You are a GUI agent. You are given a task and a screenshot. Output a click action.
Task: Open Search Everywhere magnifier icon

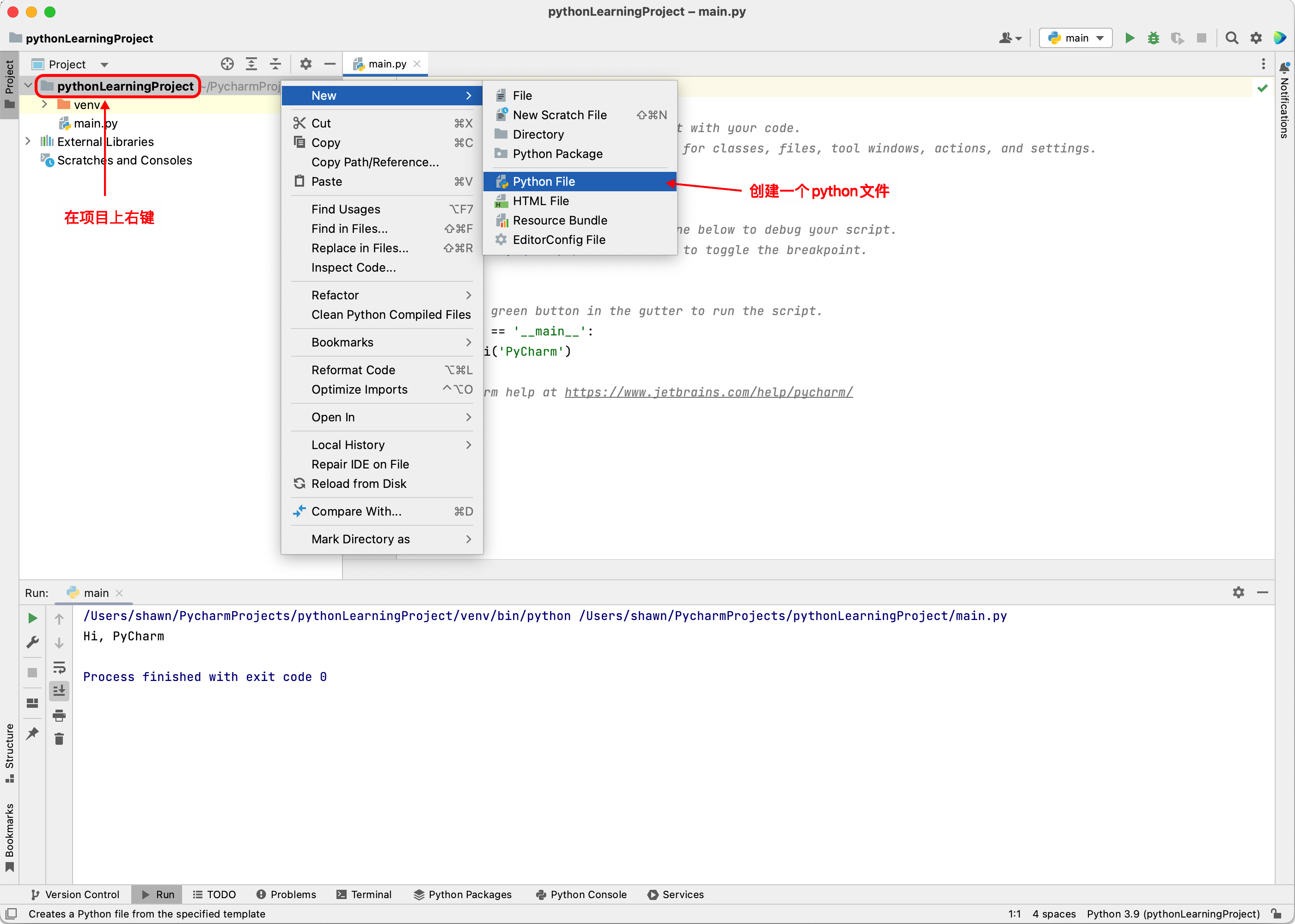click(x=1232, y=38)
